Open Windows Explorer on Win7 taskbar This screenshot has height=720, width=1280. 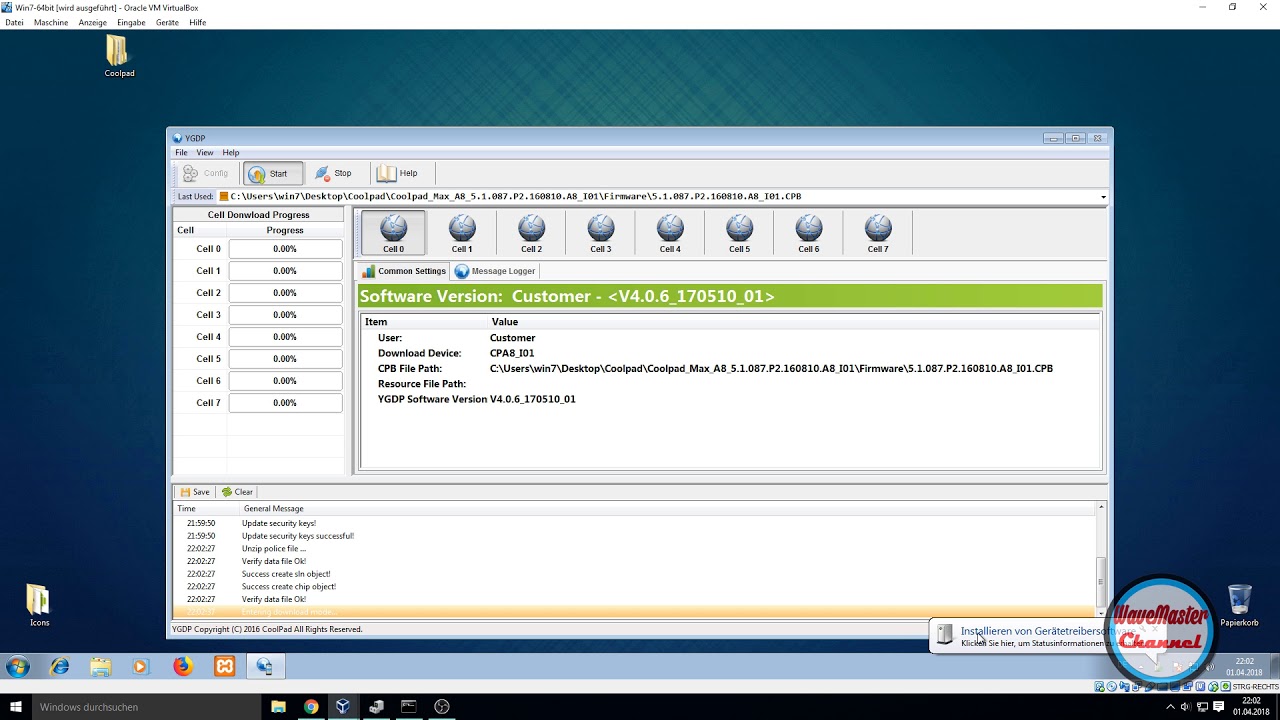[100, 666]
